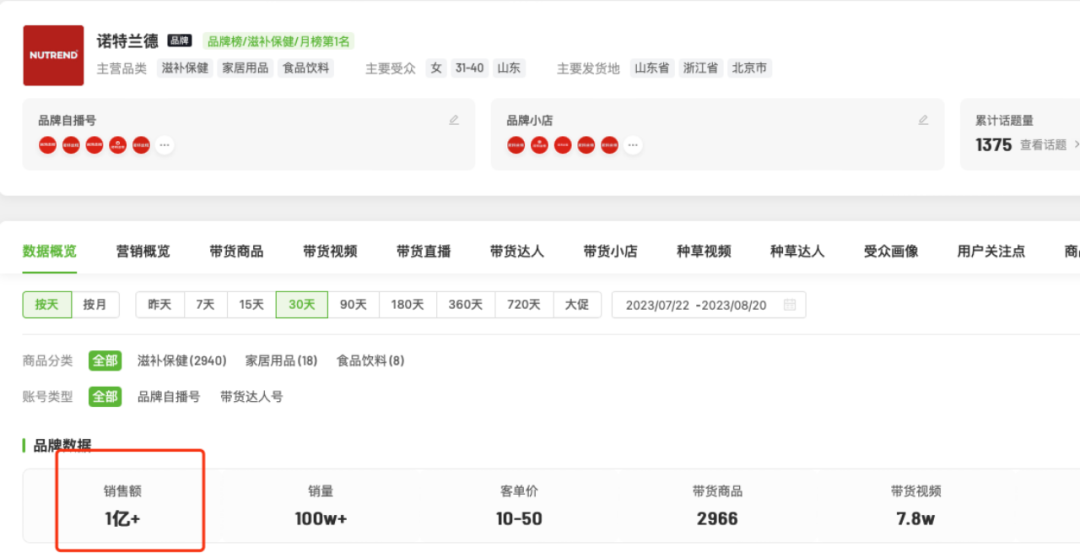Choose the 720天 time range
This screenshot has height=553, width=1080.
tap(524, 304)
